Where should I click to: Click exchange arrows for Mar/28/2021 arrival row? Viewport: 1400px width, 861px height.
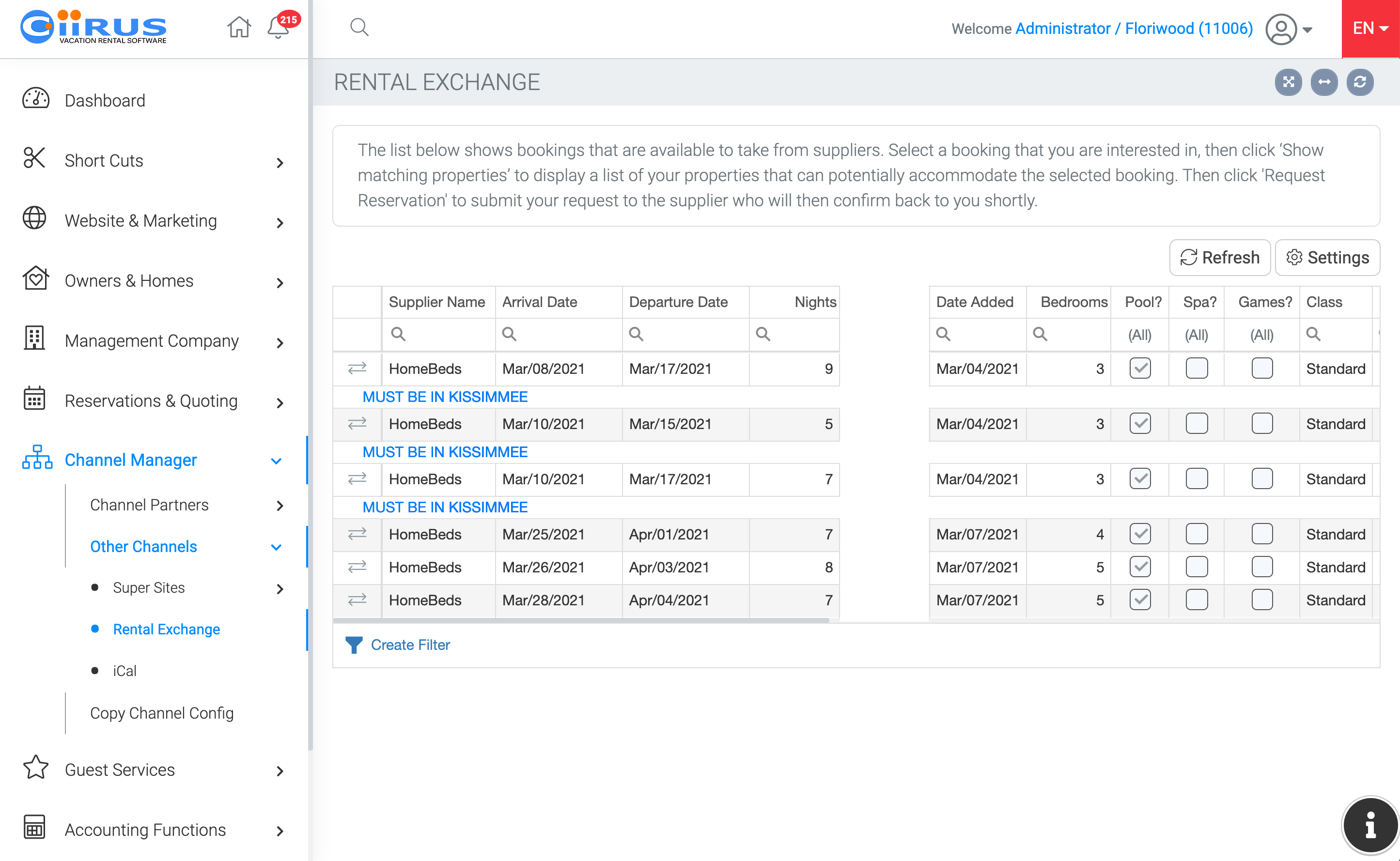(357, 600)
